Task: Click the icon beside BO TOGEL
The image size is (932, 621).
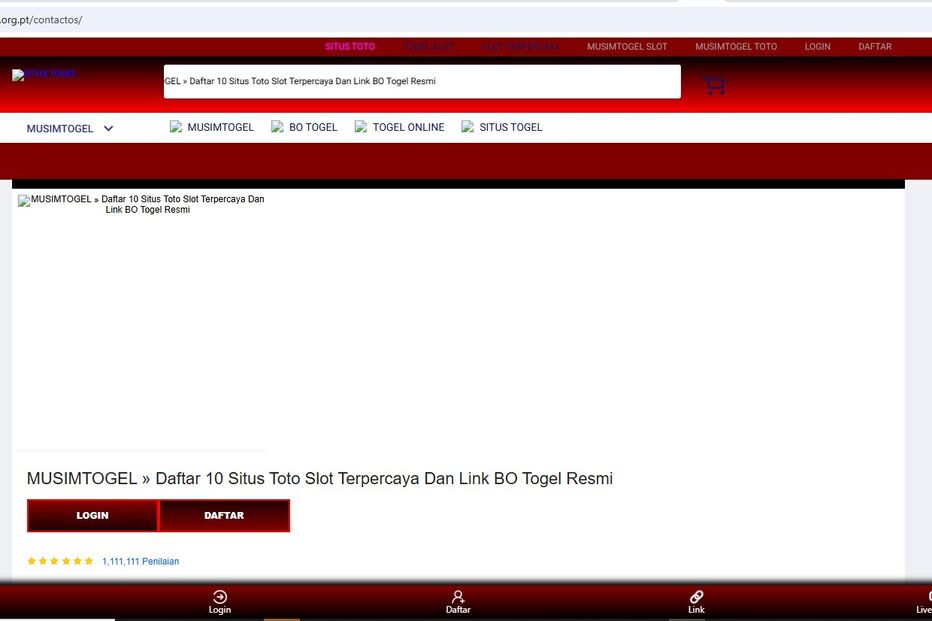Action: click(x=278, y=127)
